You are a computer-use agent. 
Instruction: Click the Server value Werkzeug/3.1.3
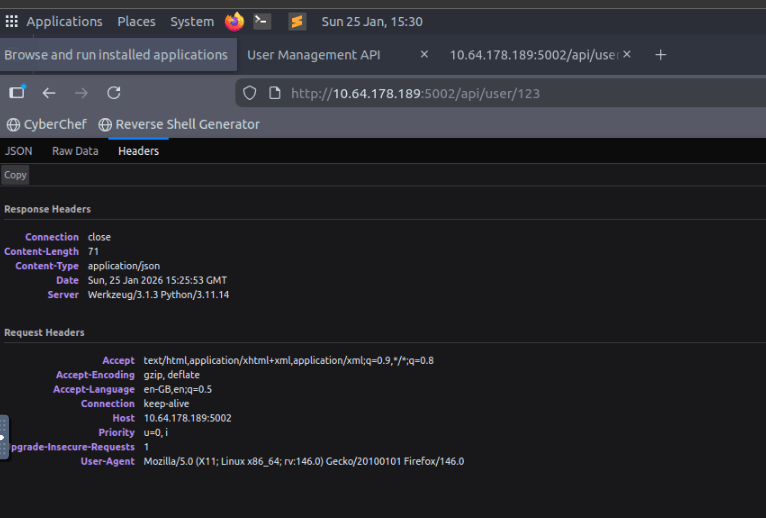[158, 295]
